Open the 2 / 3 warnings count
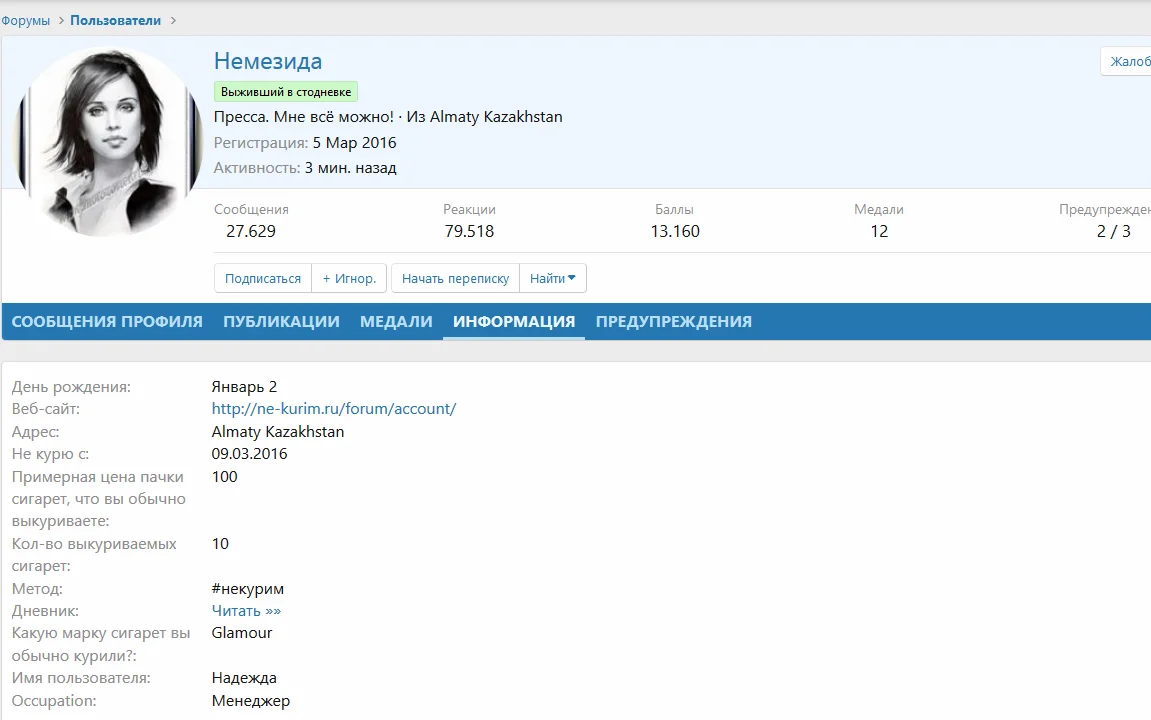 [x=1113, y=231]
